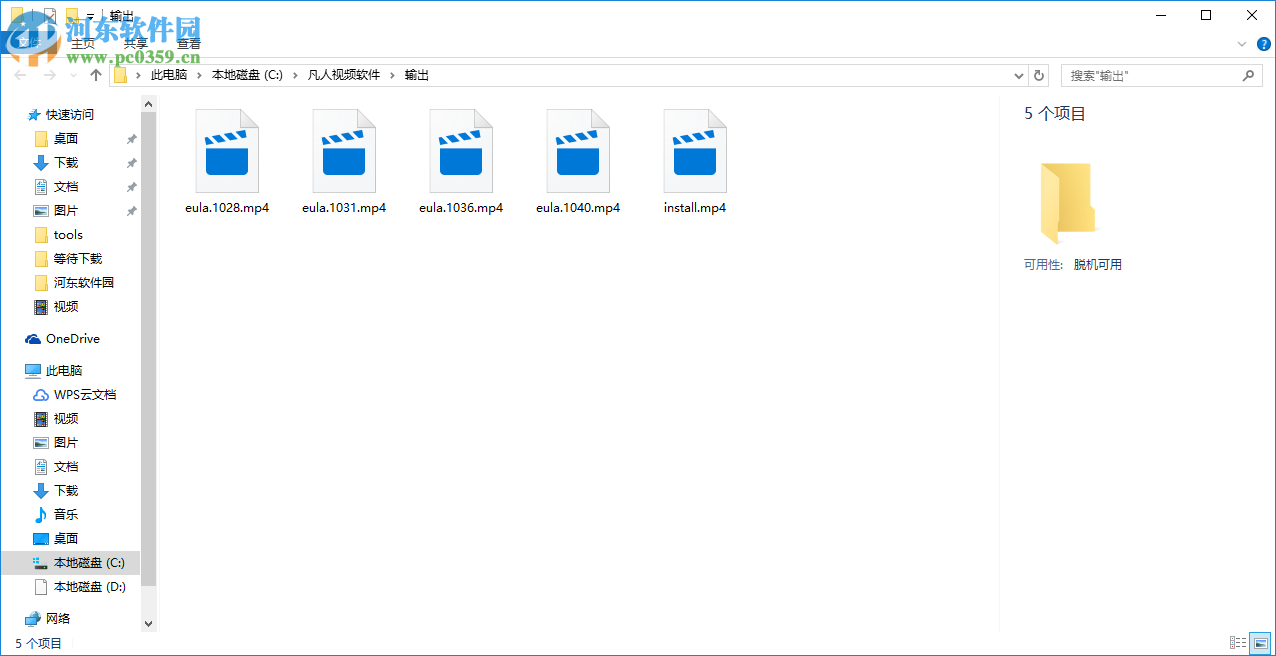Open 音乐 folder in sidebar

(66, 515)
